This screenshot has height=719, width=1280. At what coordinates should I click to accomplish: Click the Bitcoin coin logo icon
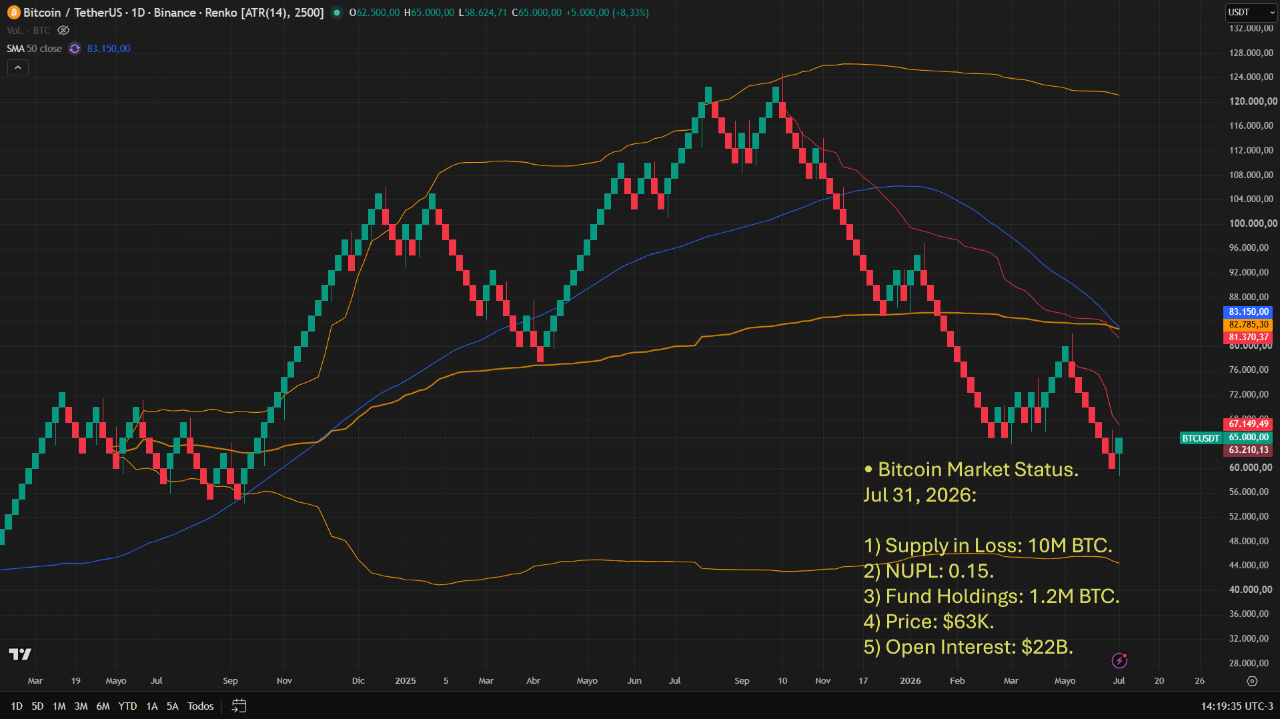point(12,12)
